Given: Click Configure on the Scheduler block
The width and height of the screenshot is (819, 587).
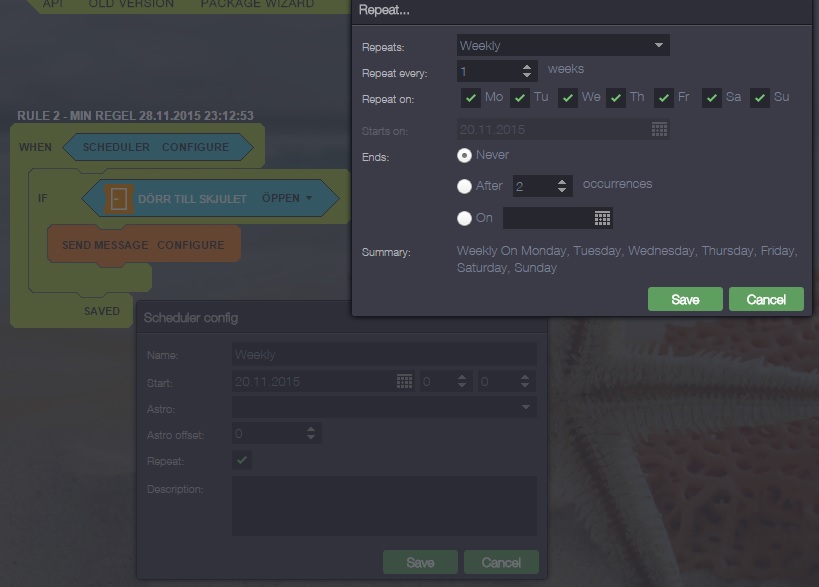Looking at the screenshot, I should [x=195, y=147].
